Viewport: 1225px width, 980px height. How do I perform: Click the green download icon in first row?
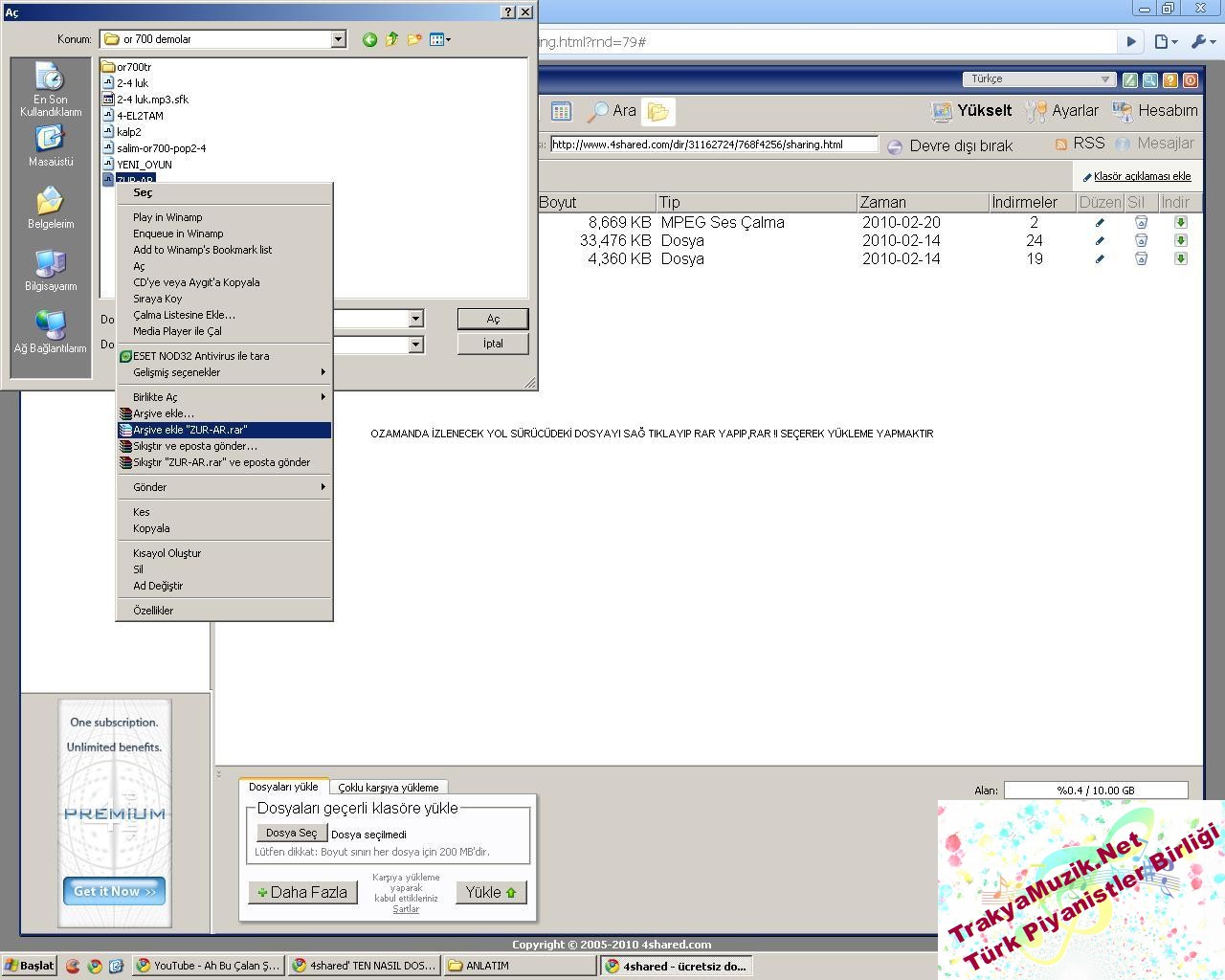(x=1180, y=222)
